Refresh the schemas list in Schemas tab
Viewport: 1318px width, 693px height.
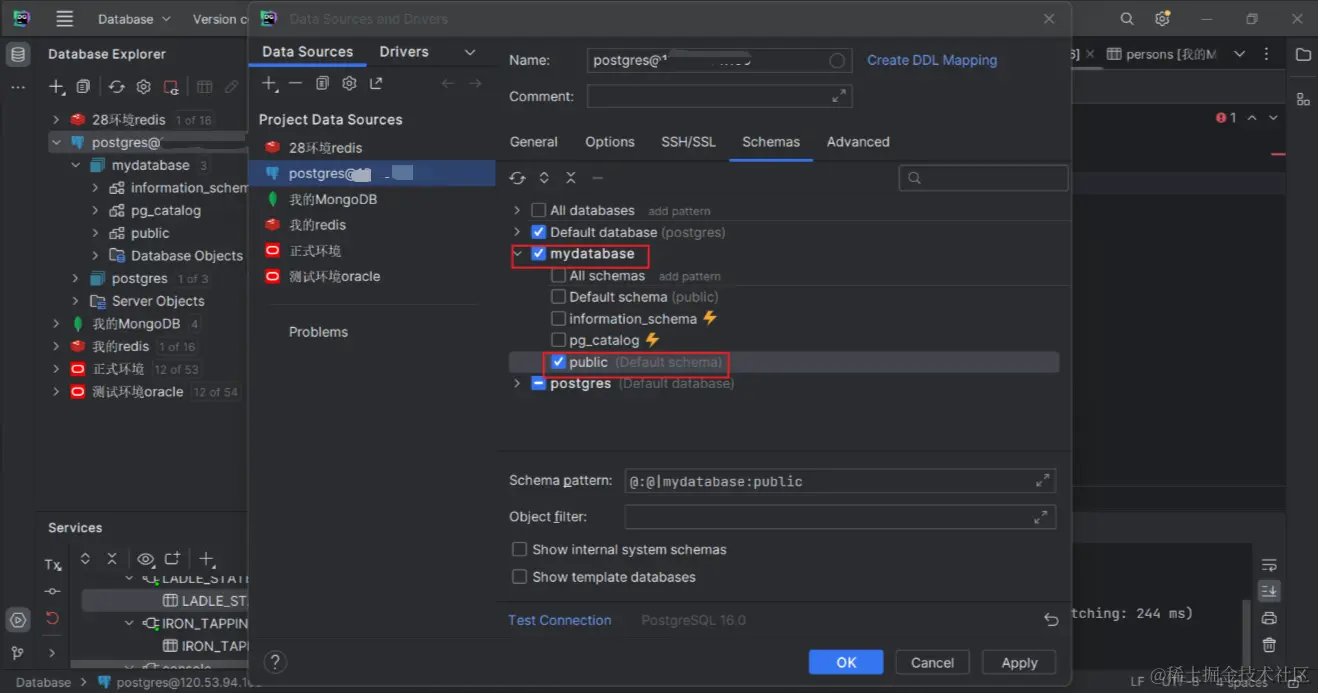tap(517, 178)
